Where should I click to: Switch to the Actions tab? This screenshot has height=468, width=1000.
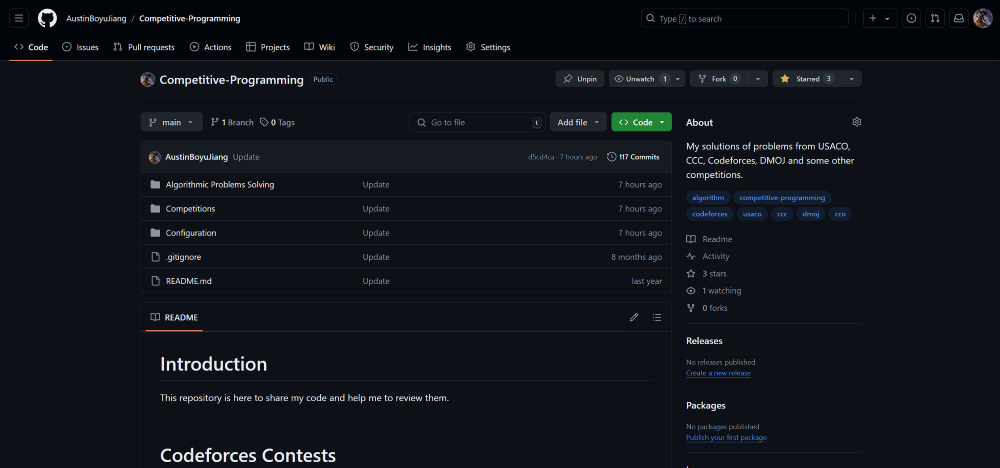210,47
